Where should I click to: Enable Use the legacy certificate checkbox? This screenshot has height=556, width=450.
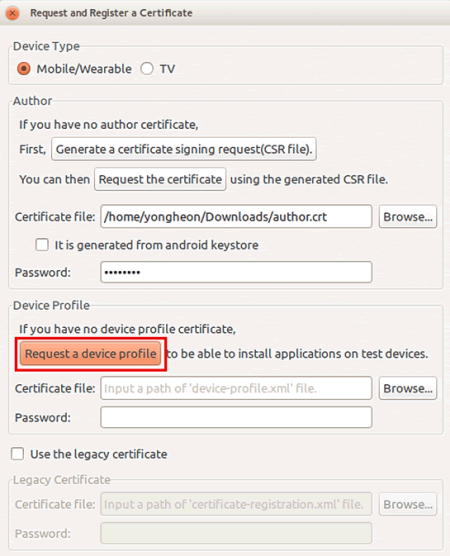17,454
